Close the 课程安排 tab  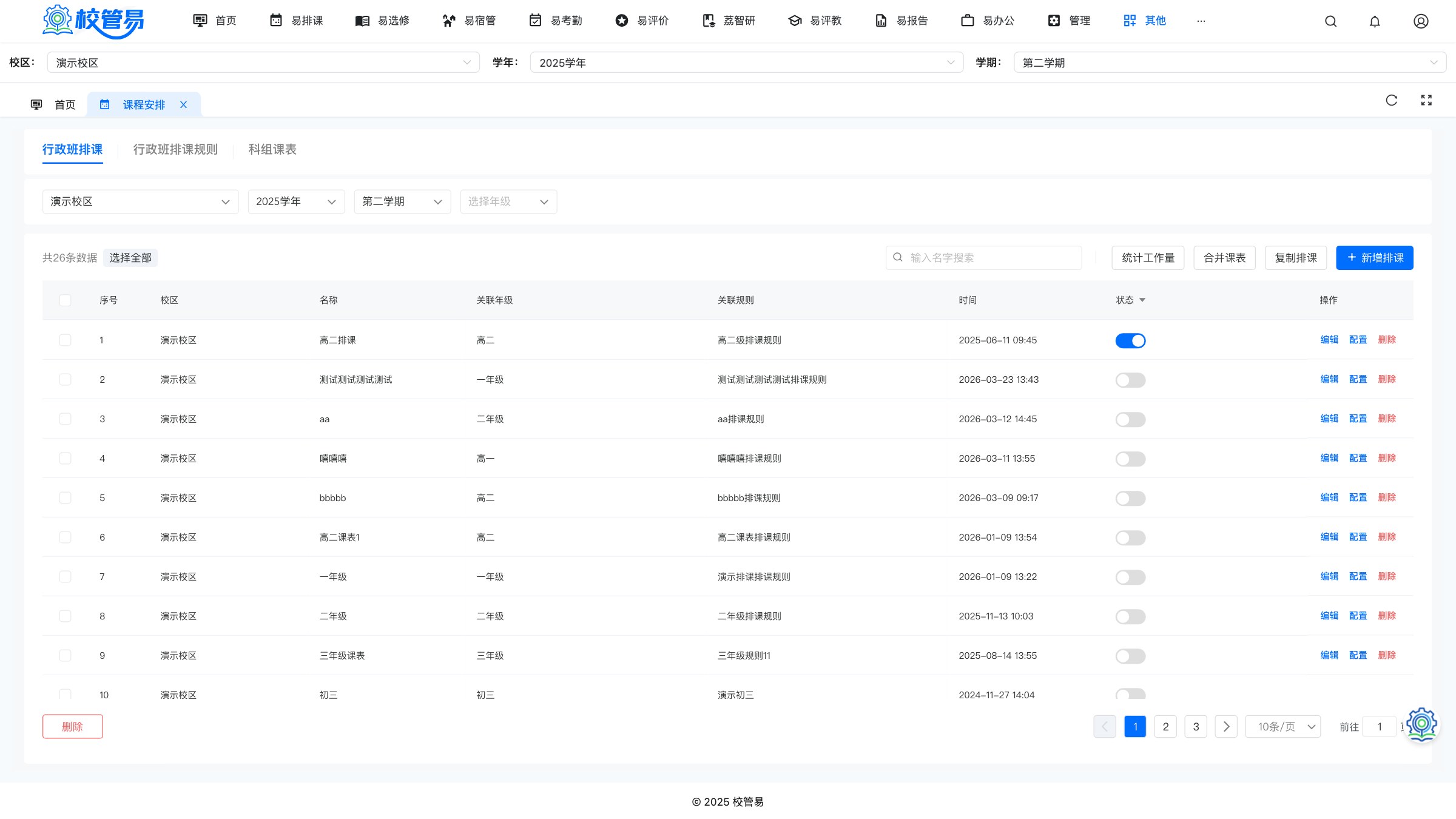[183, 104]
